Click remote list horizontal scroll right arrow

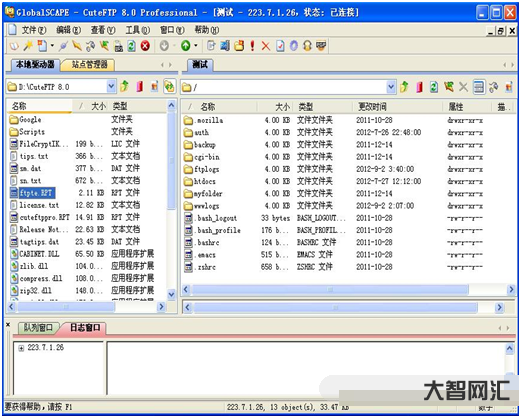tap(511, 290)
